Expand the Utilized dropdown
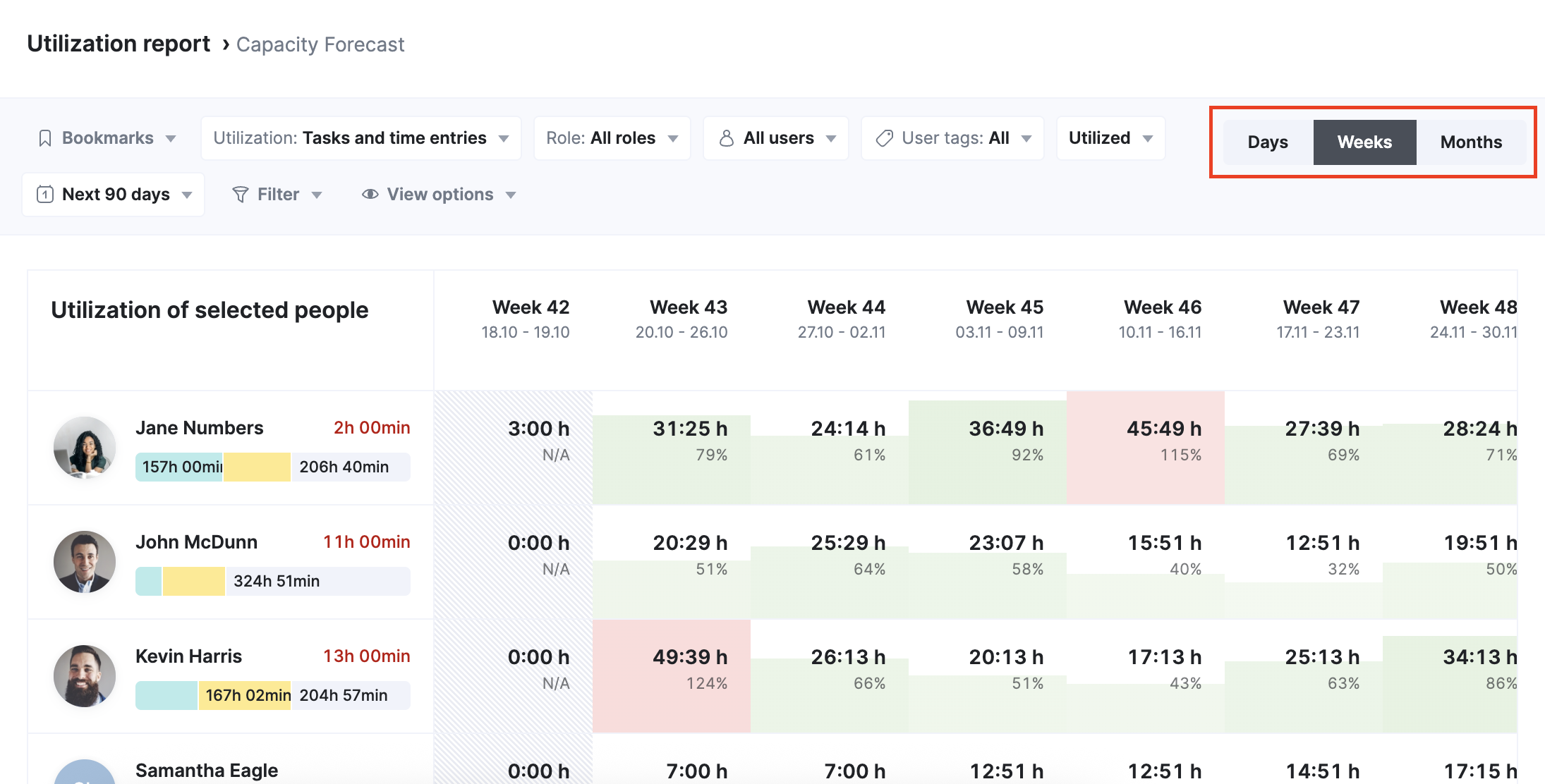The width and height of the screenshot is (1545, 784). click(1111, 138)
